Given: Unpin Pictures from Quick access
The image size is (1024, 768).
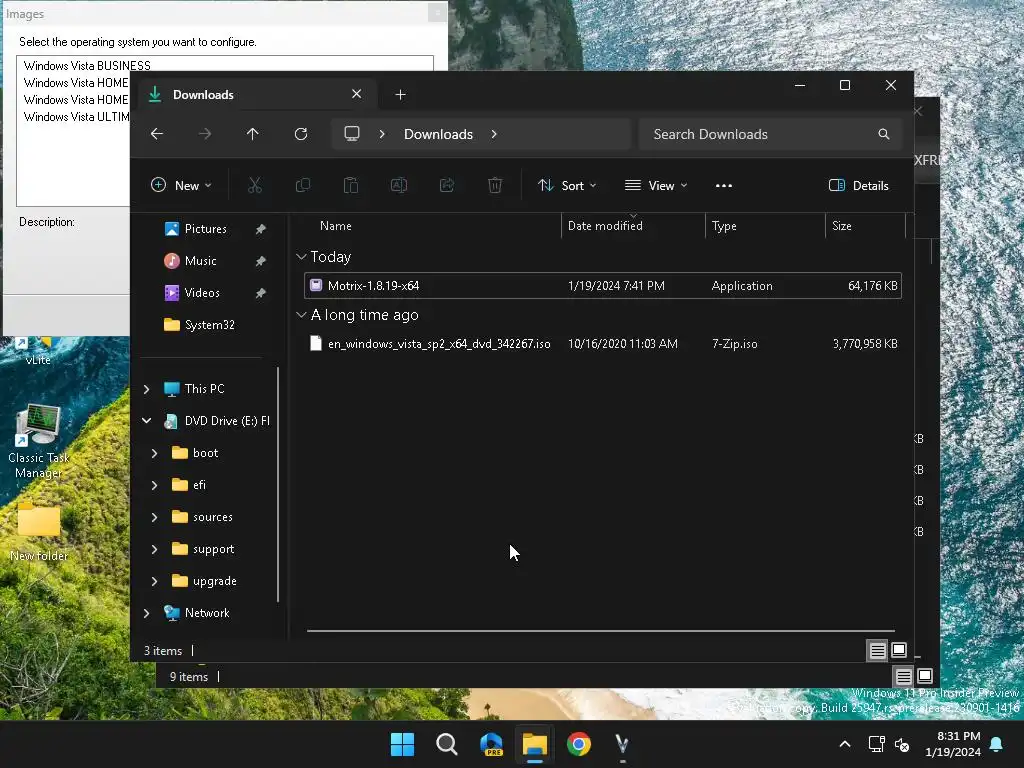Looking at the screenshot, I should click(261, 229).
